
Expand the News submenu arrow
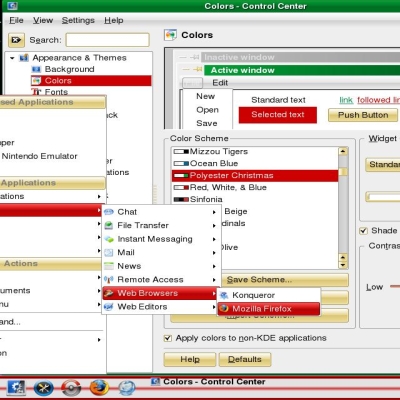tap(214, 266)
